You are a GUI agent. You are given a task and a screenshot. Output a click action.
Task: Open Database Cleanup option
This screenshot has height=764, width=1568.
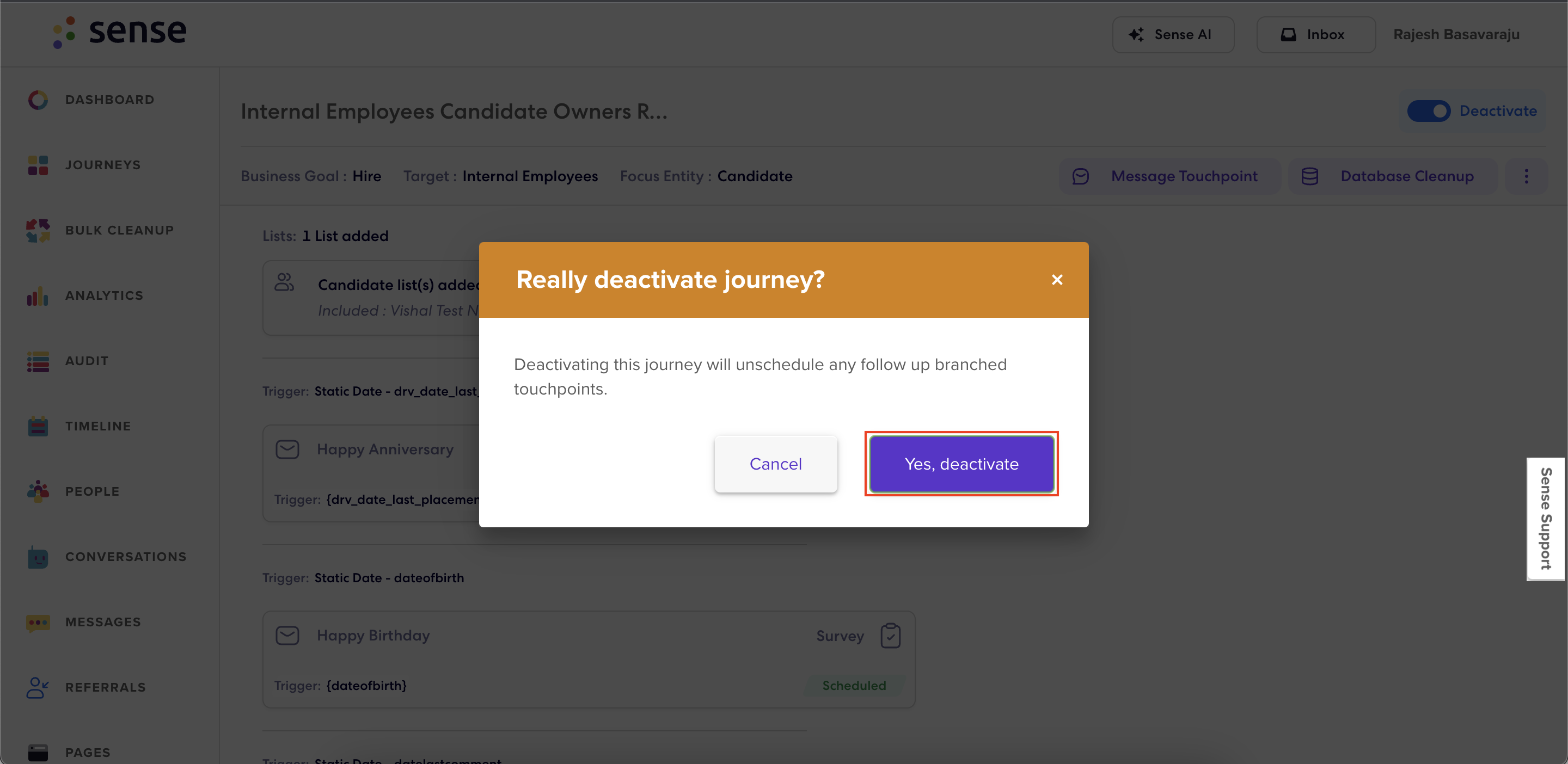1393,176
